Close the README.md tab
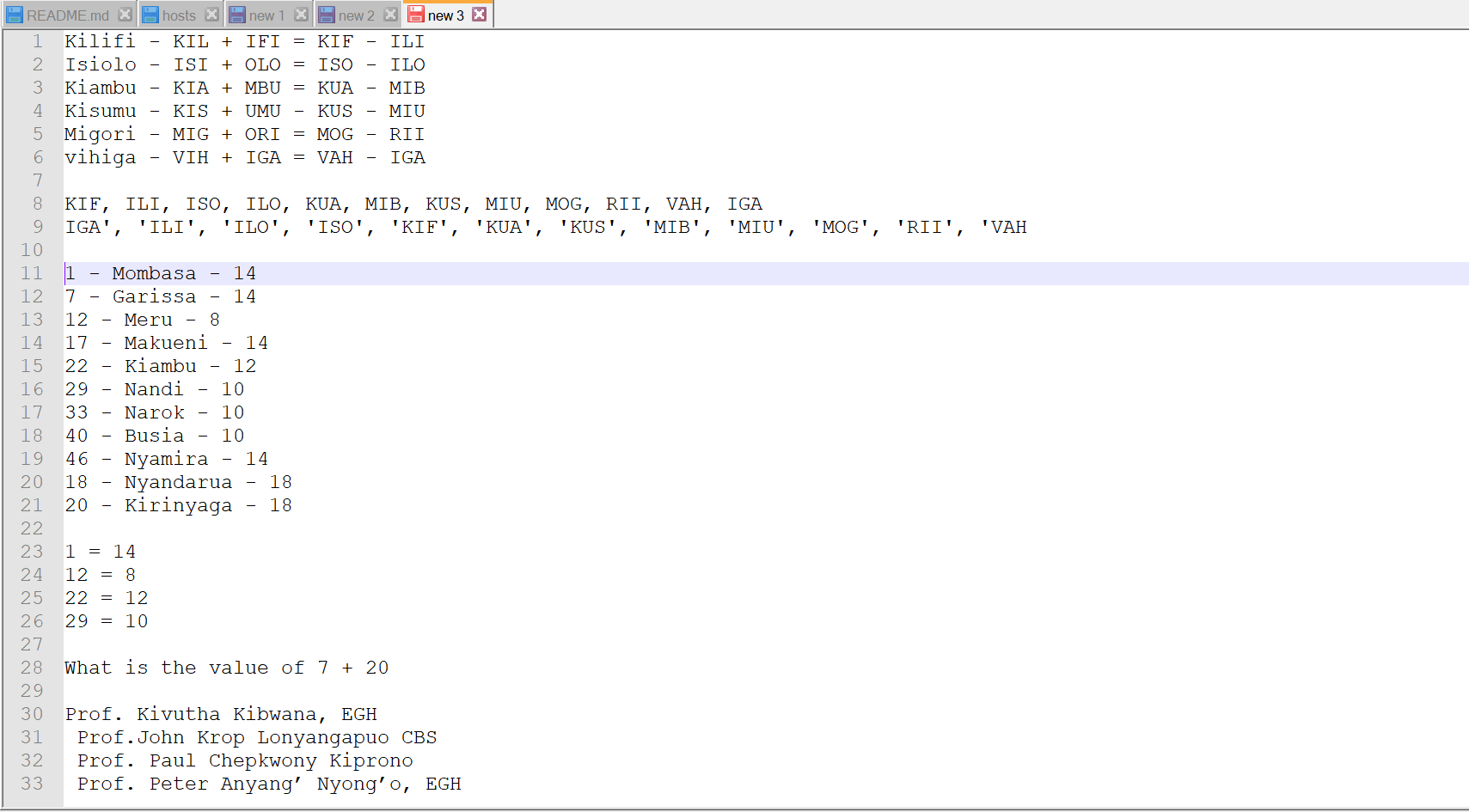This screenshot has width=1469, height=812. 125,15
